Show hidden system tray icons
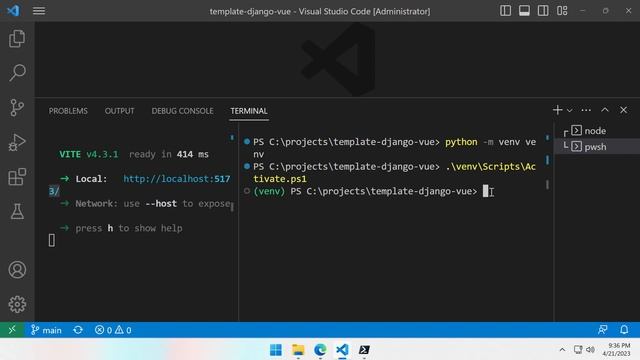640x360 pixels. pyautogui.click(x=562, y=350)
